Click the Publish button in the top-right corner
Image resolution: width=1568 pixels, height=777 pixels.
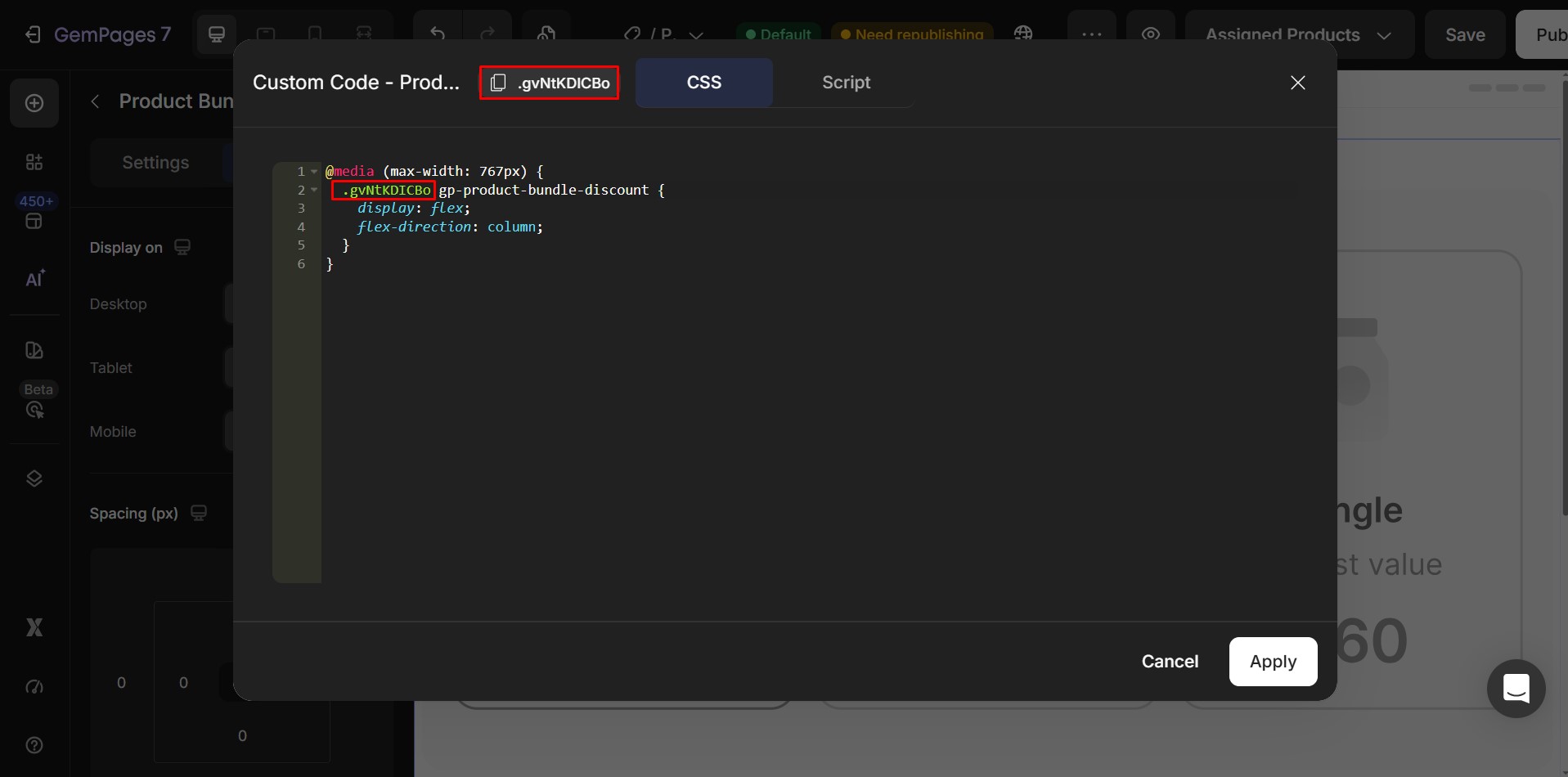coord(1542,34)
